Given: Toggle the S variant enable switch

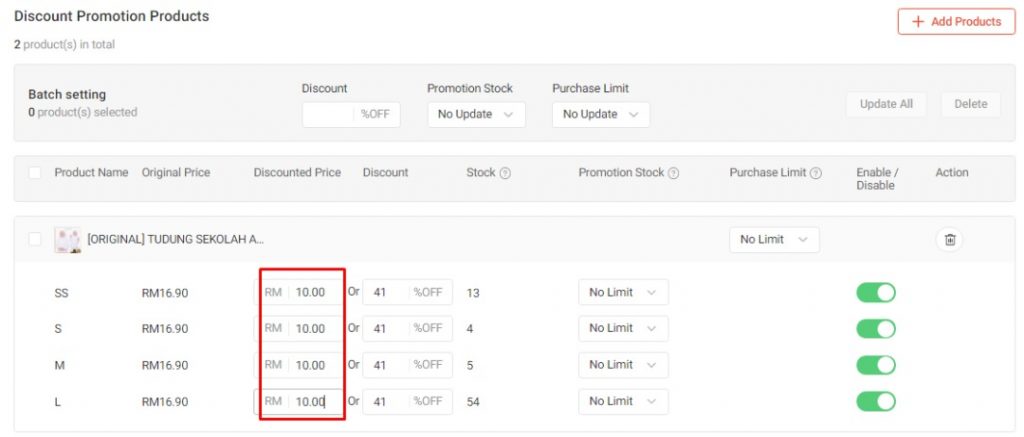Looking at the screenshot, I should point(875,328).
